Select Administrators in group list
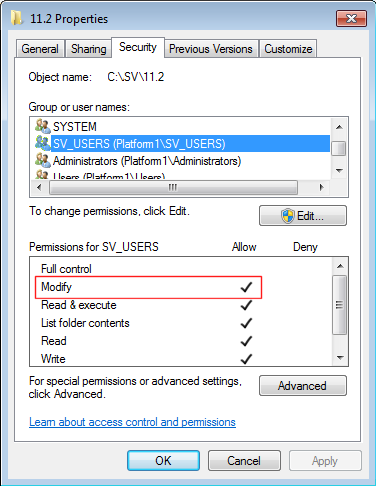Image resolution: width=376 pixels, height=486 pixels. (147, 161)
